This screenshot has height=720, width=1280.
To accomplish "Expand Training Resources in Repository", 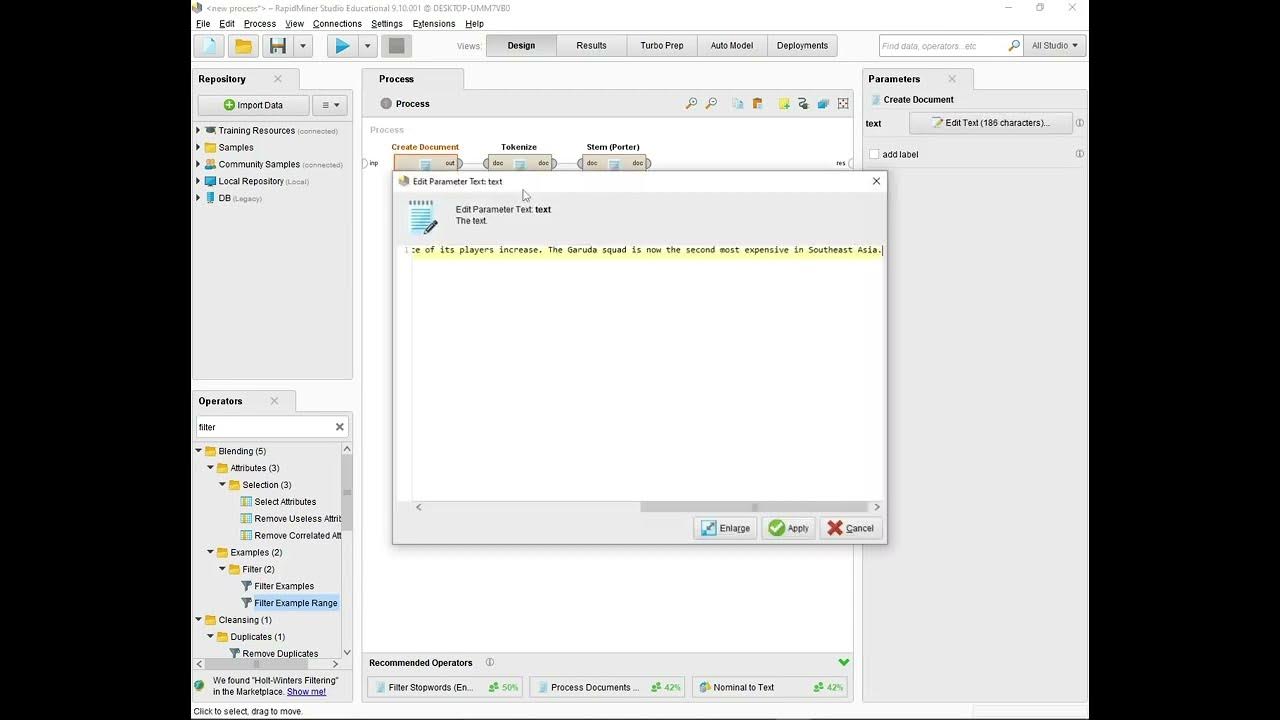I will [x=198, y=130].
